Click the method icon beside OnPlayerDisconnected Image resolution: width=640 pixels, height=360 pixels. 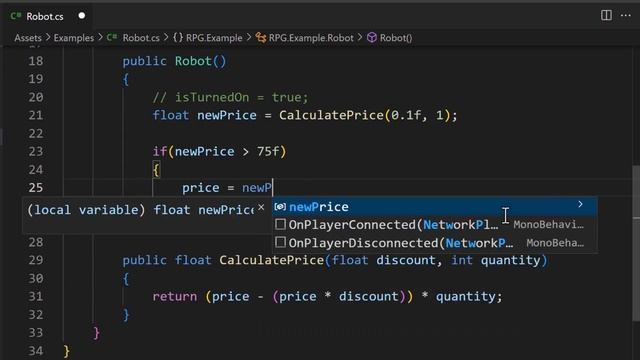pos(280,242)
